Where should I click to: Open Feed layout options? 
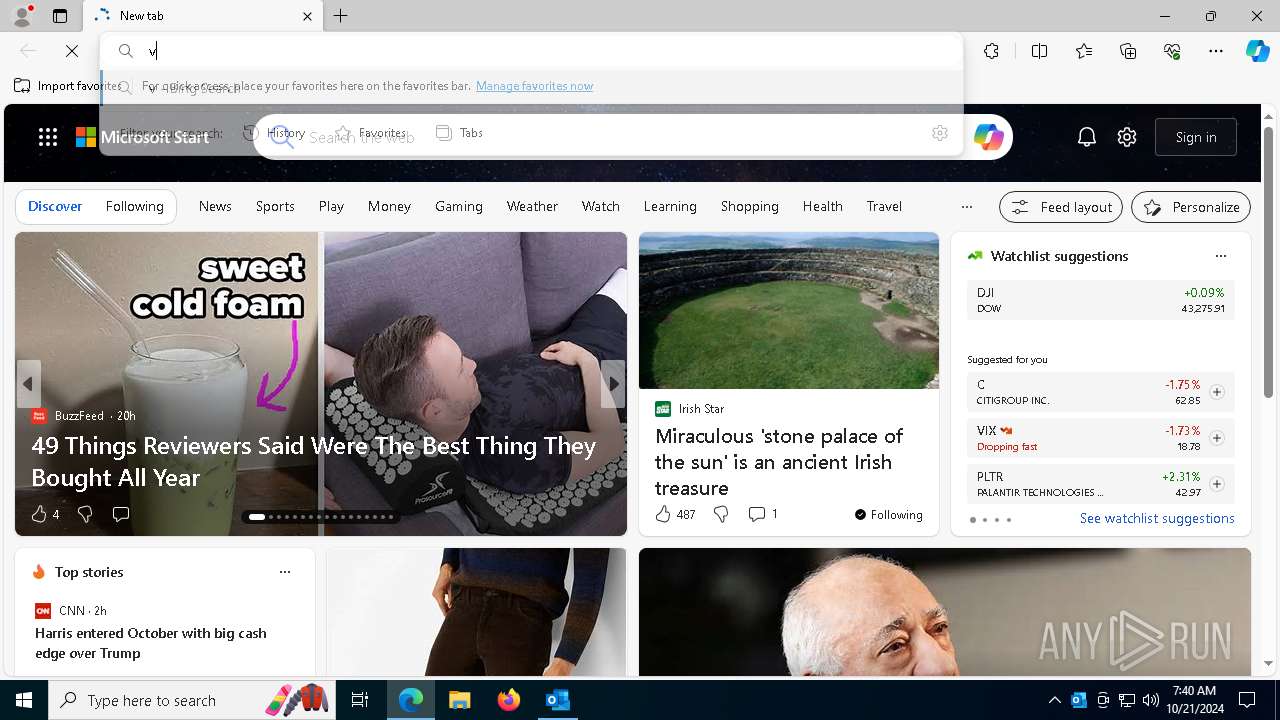tap(1061, 207)
